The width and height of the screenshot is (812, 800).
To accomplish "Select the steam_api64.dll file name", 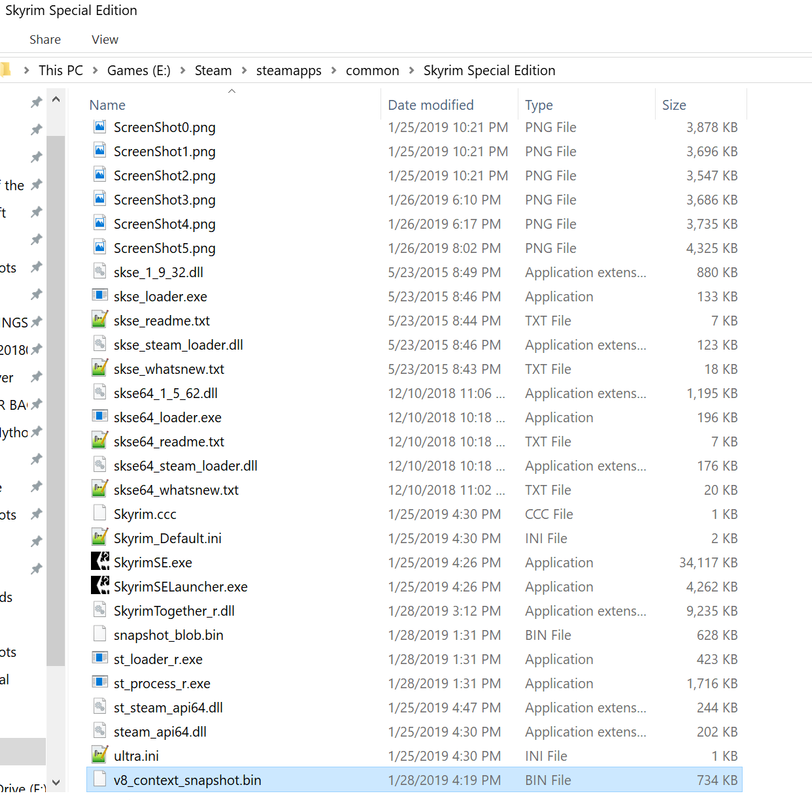I will (x=160, y=732).
